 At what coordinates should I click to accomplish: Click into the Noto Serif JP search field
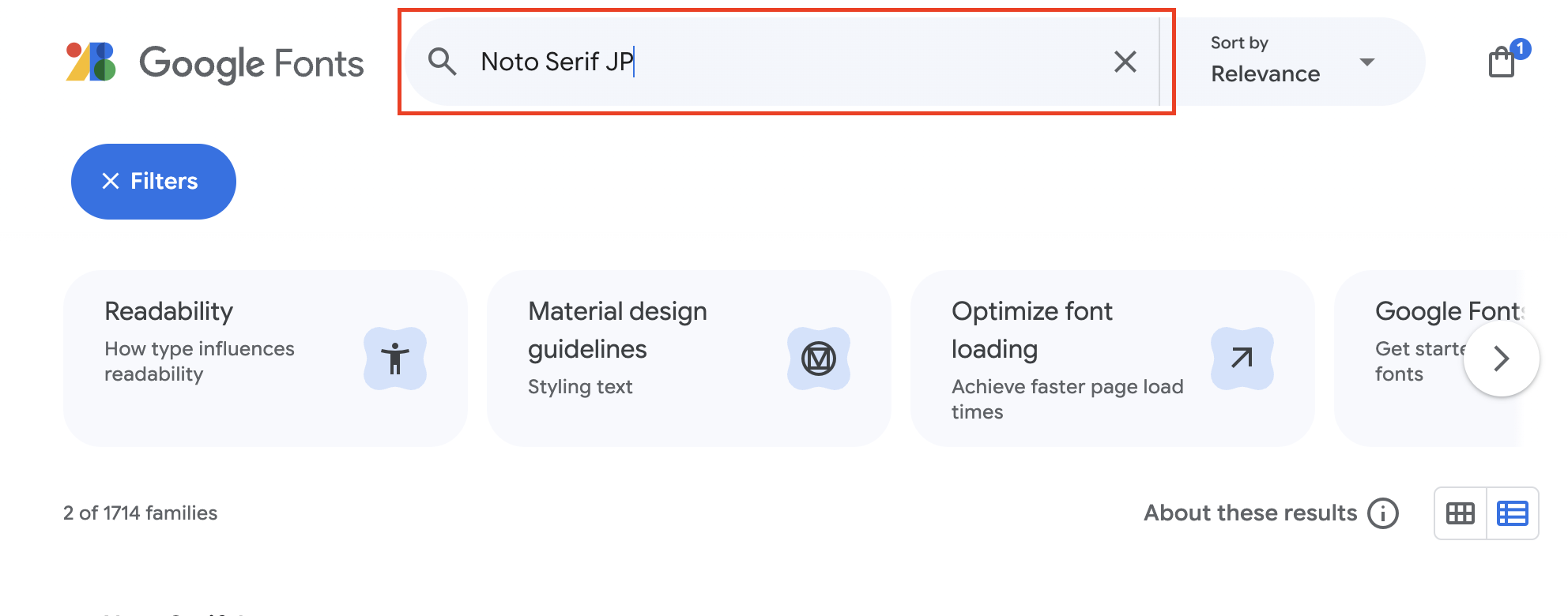click(790, 62)
